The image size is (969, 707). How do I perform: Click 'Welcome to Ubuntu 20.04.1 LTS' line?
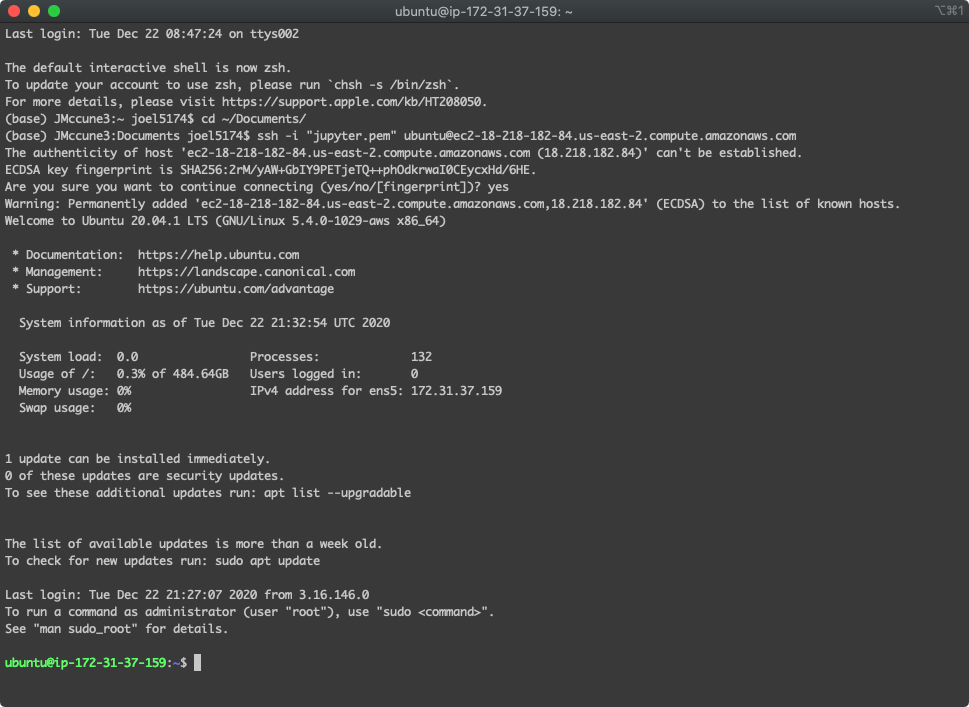click(106, 221)
